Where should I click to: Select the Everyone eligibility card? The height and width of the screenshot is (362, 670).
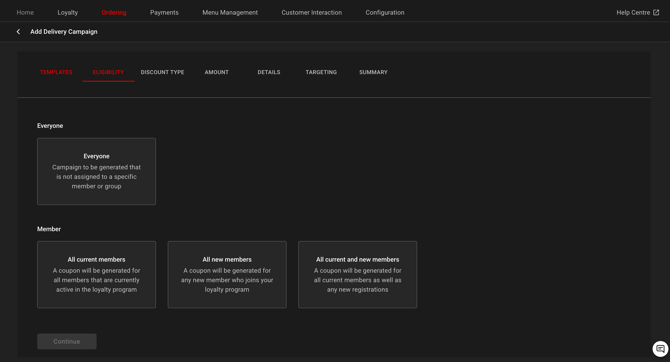(x=97, y=171)
